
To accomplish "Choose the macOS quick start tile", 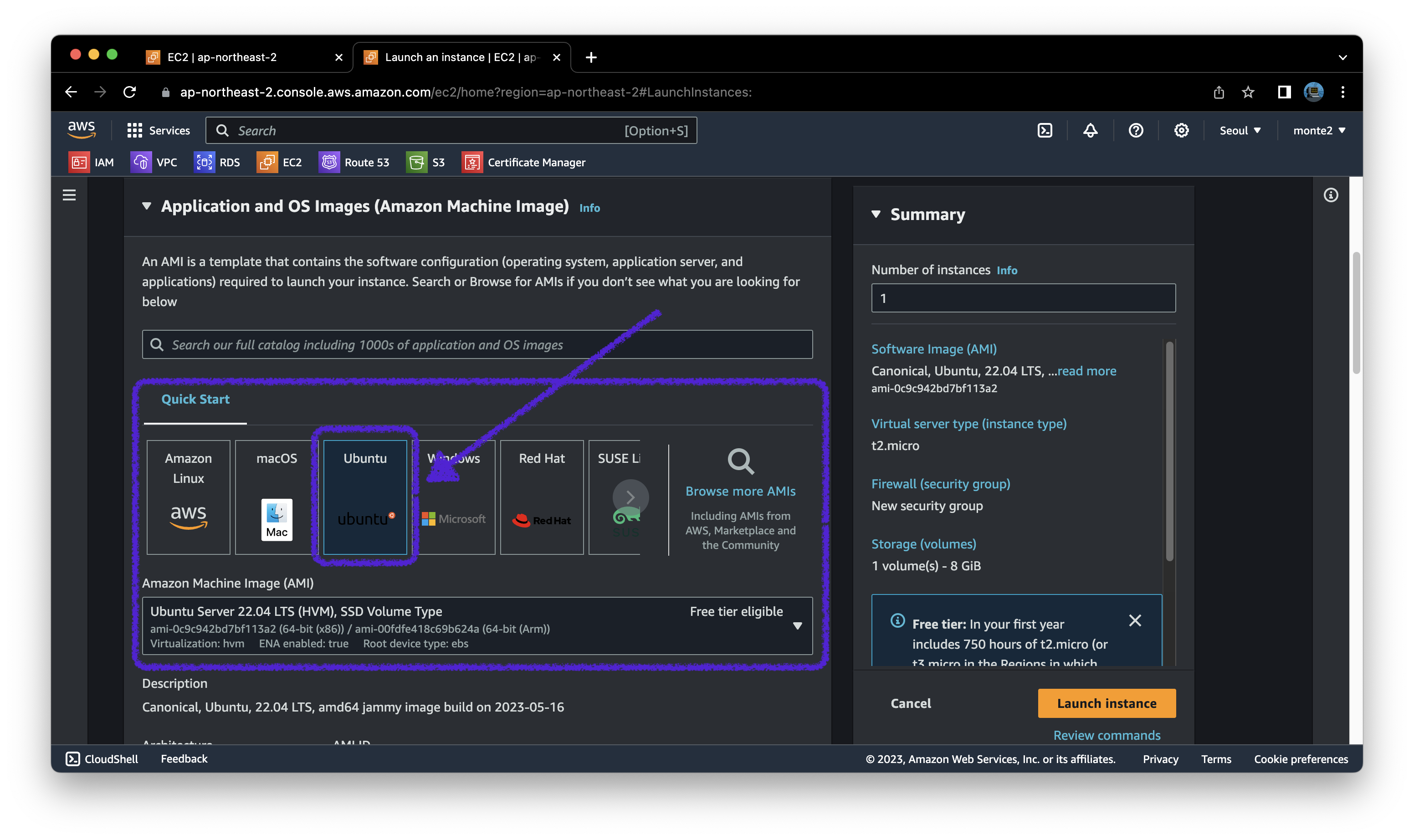I will (x=276, y=497).
